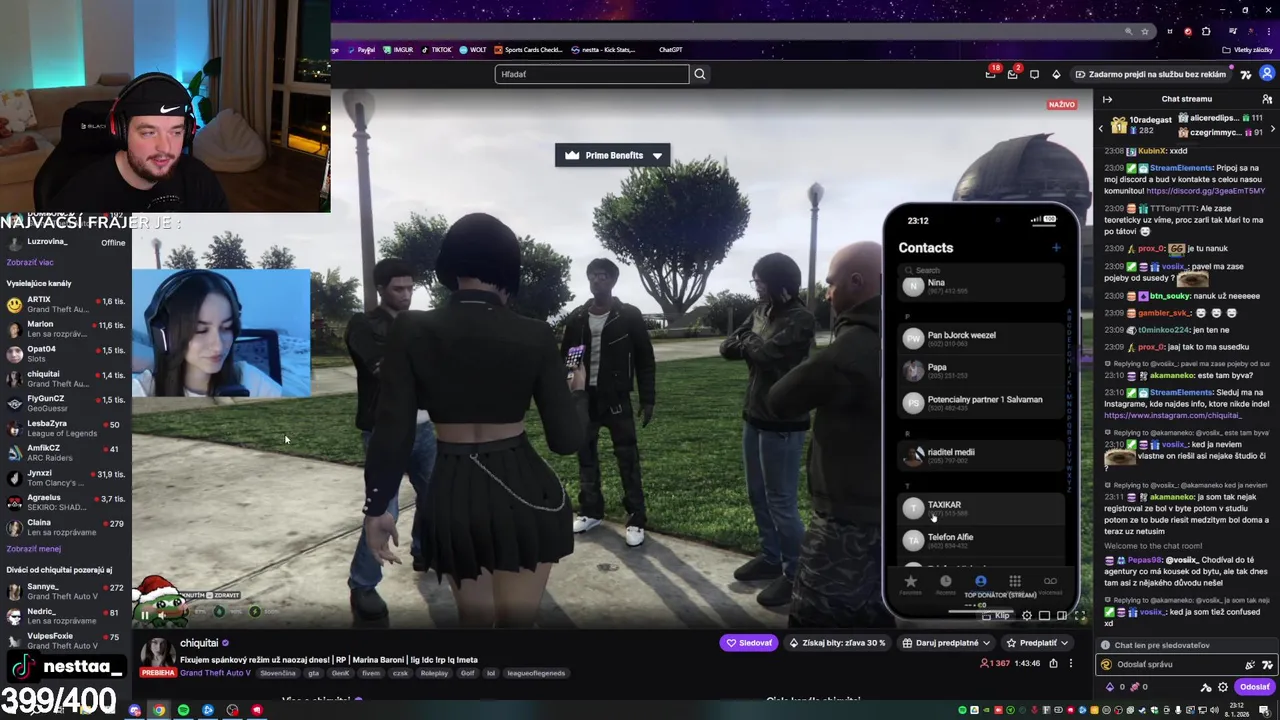This screenshot has height=720, width=1280.
Task: Open Sannye_ channel in the sidebar
Action: 66,591
